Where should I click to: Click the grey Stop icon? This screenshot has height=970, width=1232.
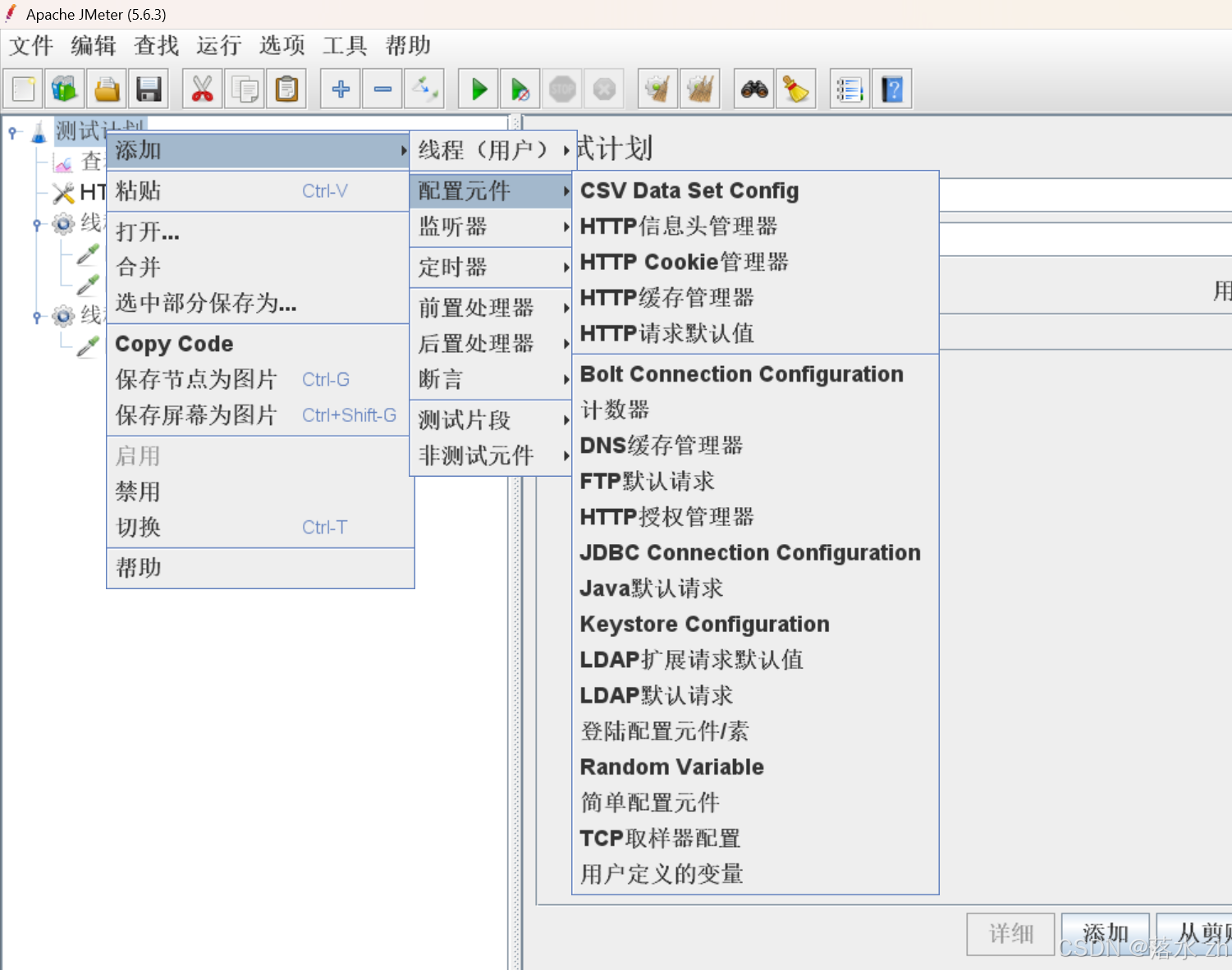[562, 89]
